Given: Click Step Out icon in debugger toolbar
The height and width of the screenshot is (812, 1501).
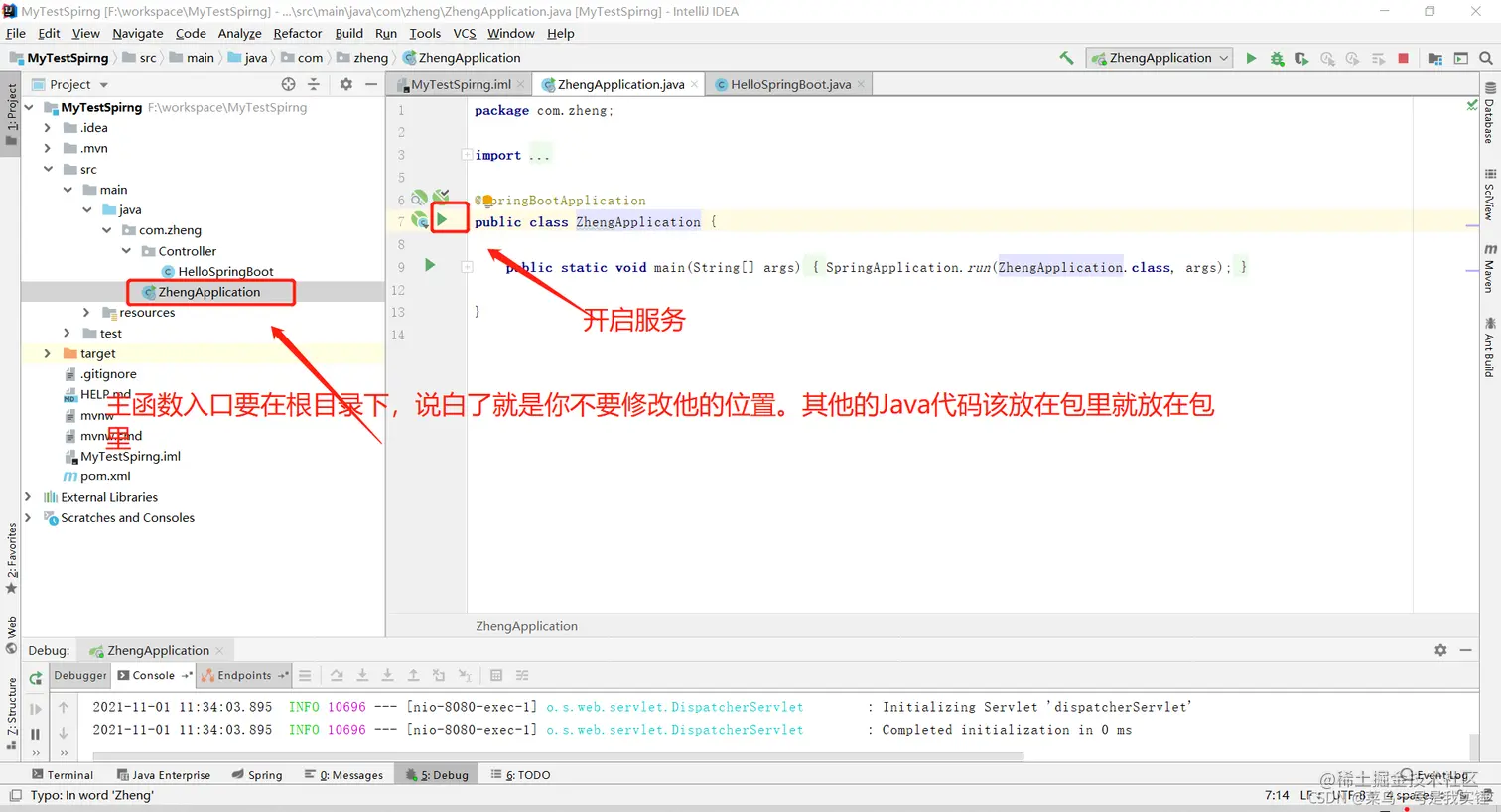Looking at the screenshot, I should coord(413,675).
